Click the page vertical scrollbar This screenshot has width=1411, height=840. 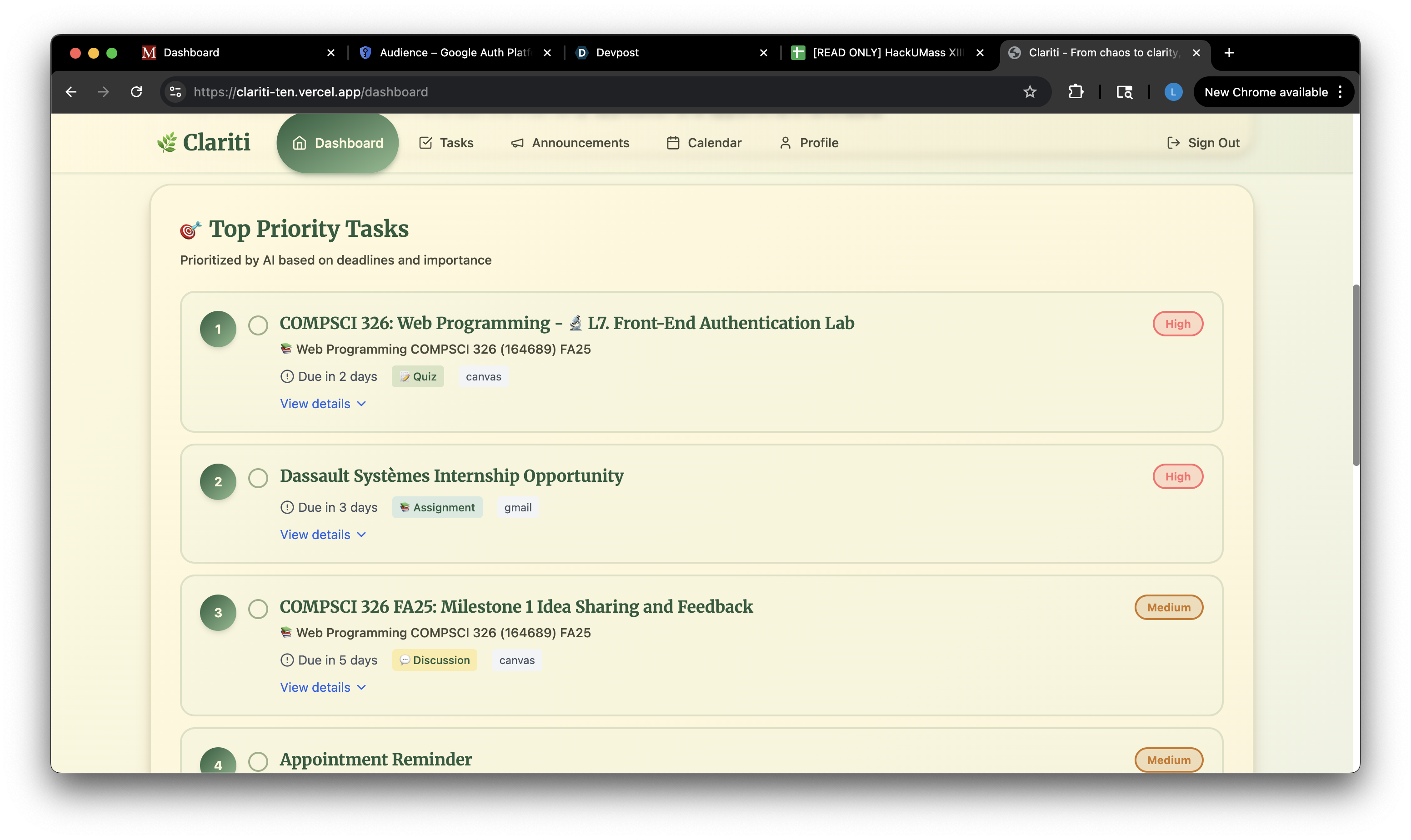(x=1356, y=375)
